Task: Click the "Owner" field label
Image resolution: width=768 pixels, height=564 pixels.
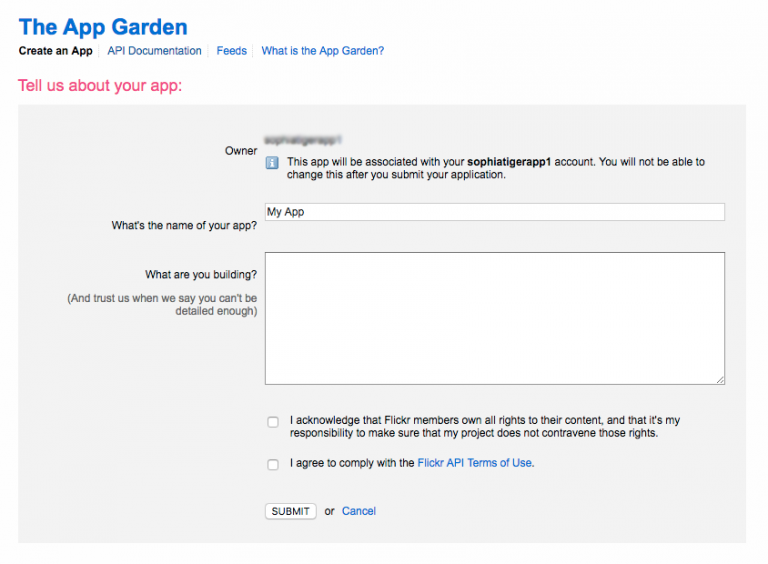Action: [x=241, y=151]
